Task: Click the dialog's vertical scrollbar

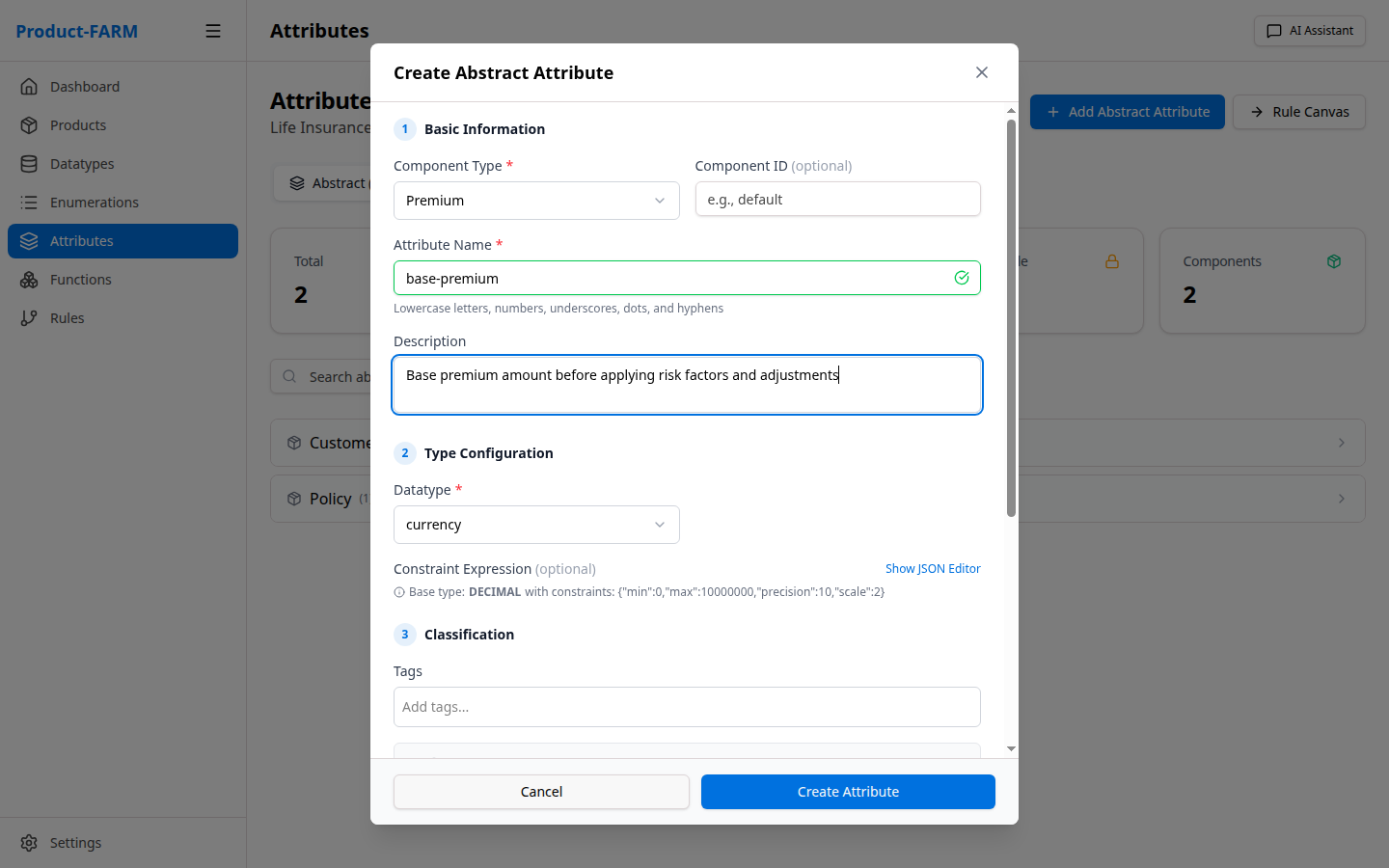Action: tap(1011, 318)
